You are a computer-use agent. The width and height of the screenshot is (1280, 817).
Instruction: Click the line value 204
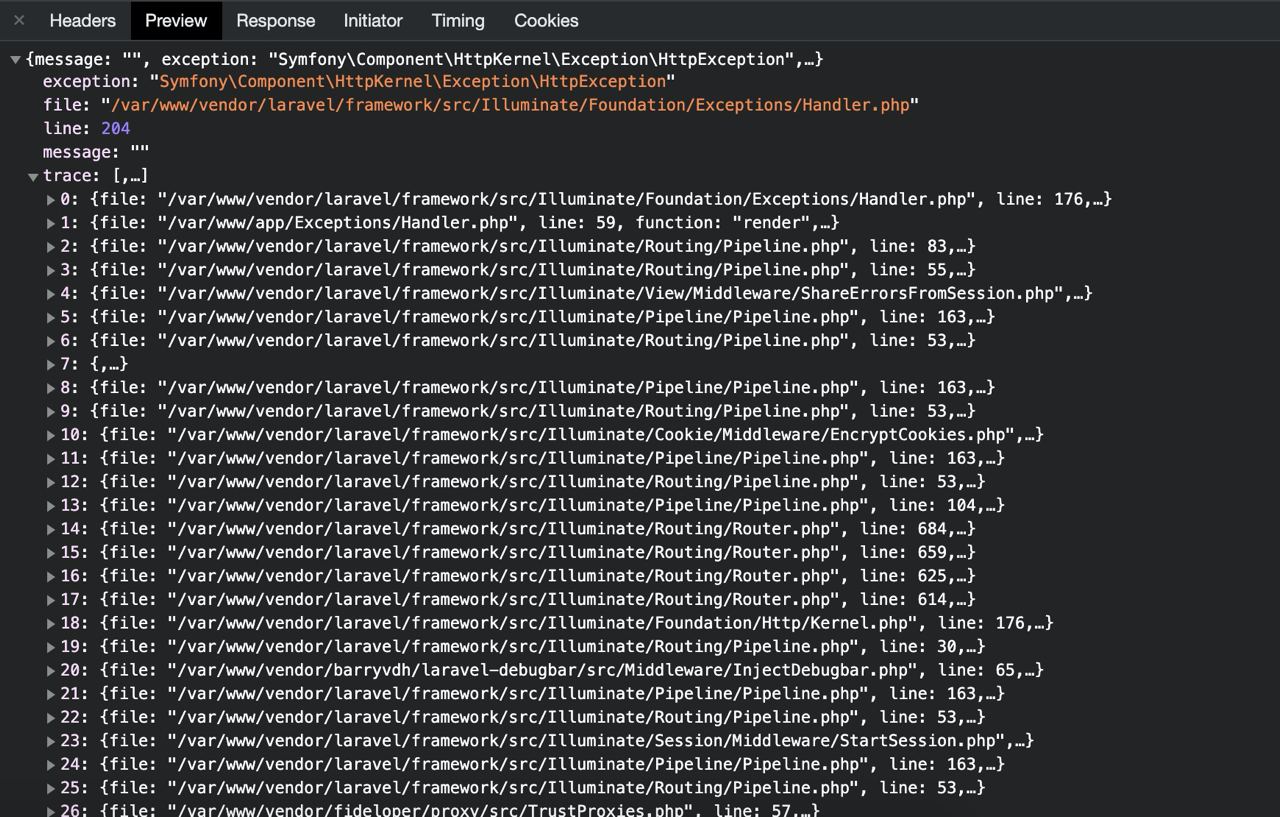[116, 129]
